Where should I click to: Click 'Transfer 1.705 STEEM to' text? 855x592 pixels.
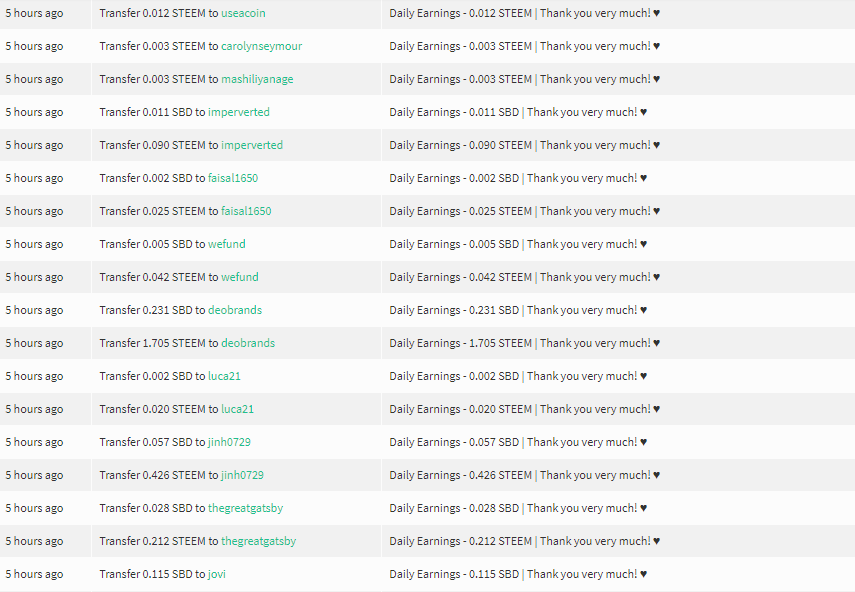pos(159,343)
